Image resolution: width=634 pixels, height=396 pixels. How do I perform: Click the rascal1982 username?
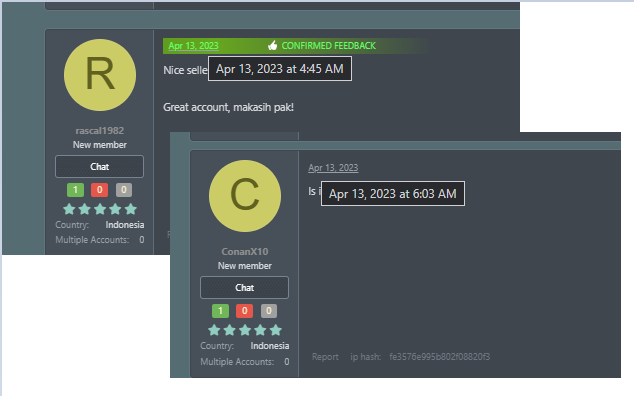(x=99, y=131)
